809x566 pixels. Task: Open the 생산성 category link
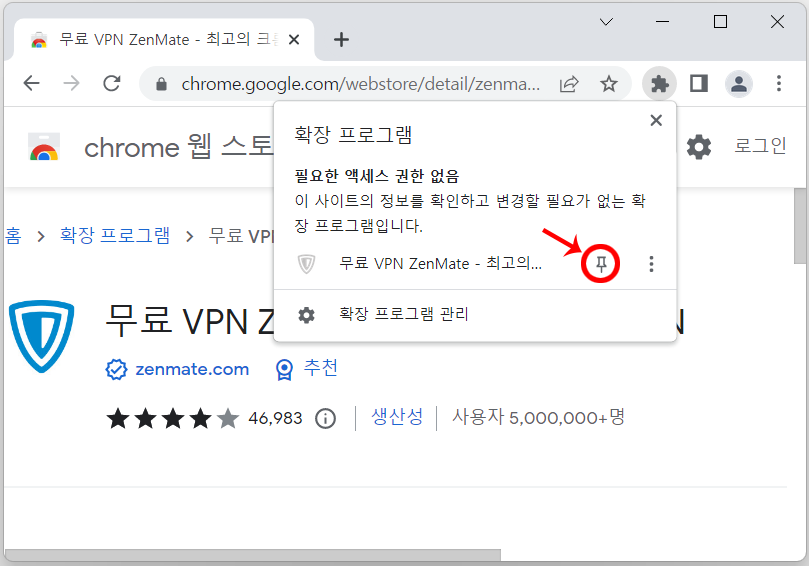[x=397, y=417]
